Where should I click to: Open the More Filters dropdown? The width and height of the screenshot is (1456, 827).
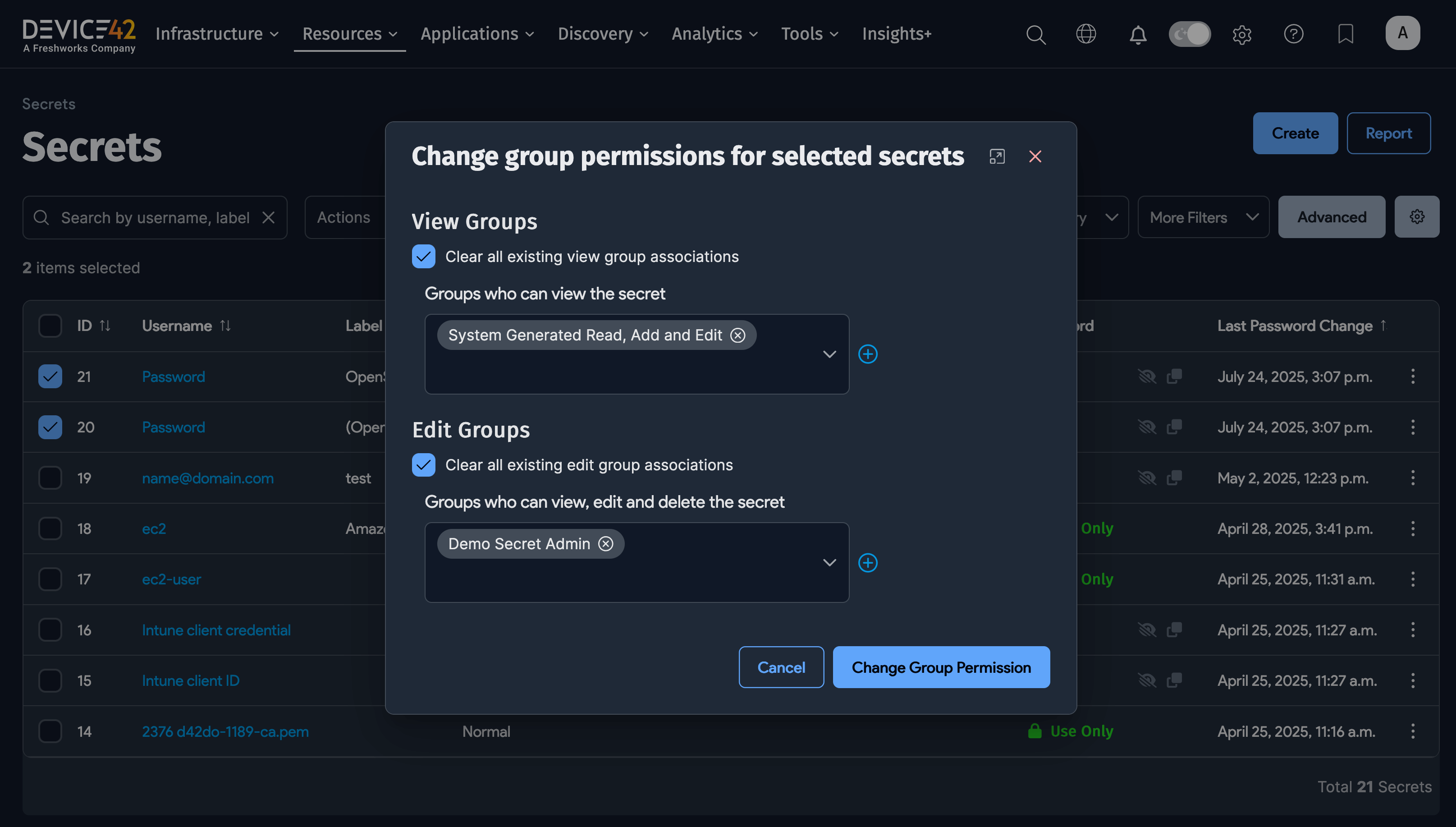(x=1203, y=216)
